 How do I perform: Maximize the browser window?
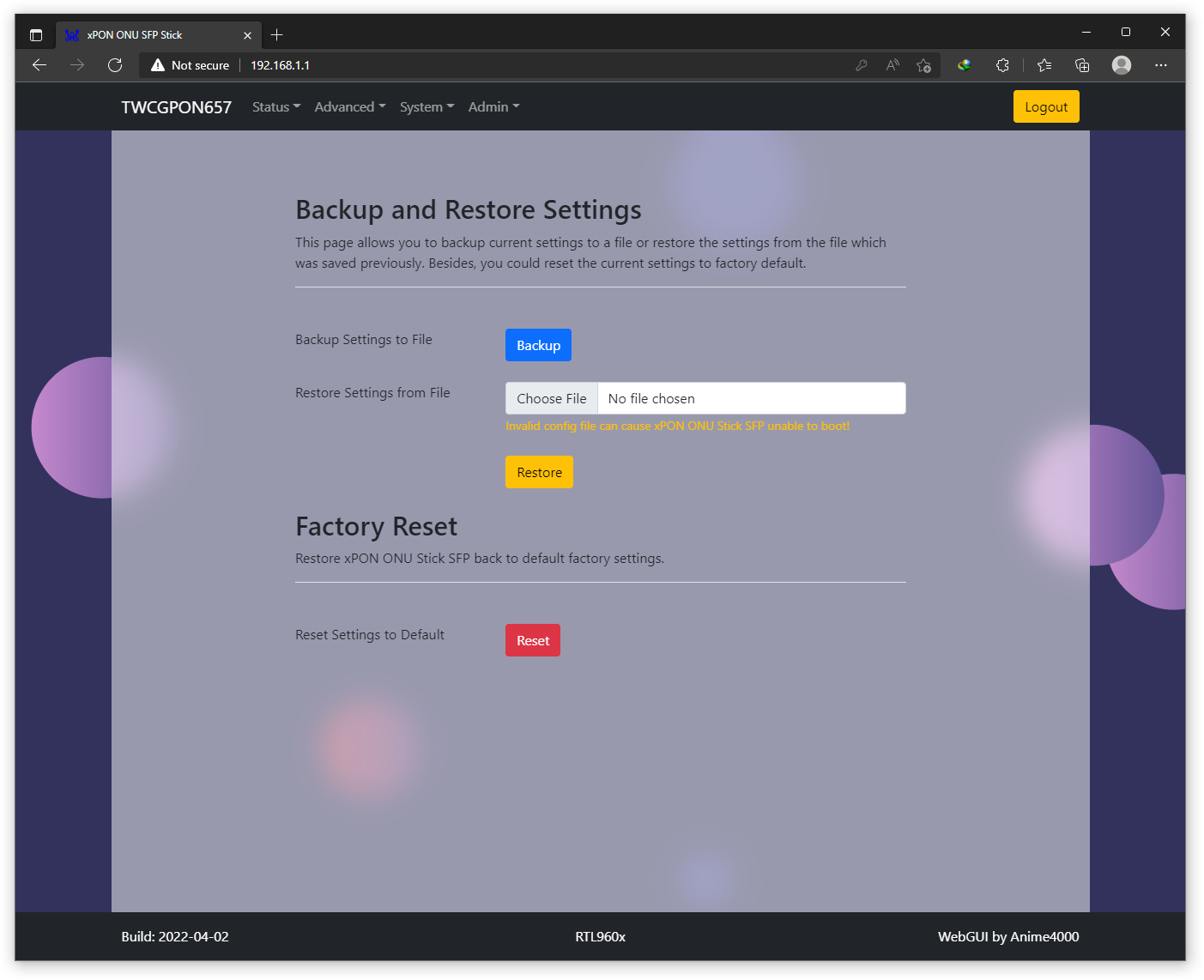coord(1126,32)
